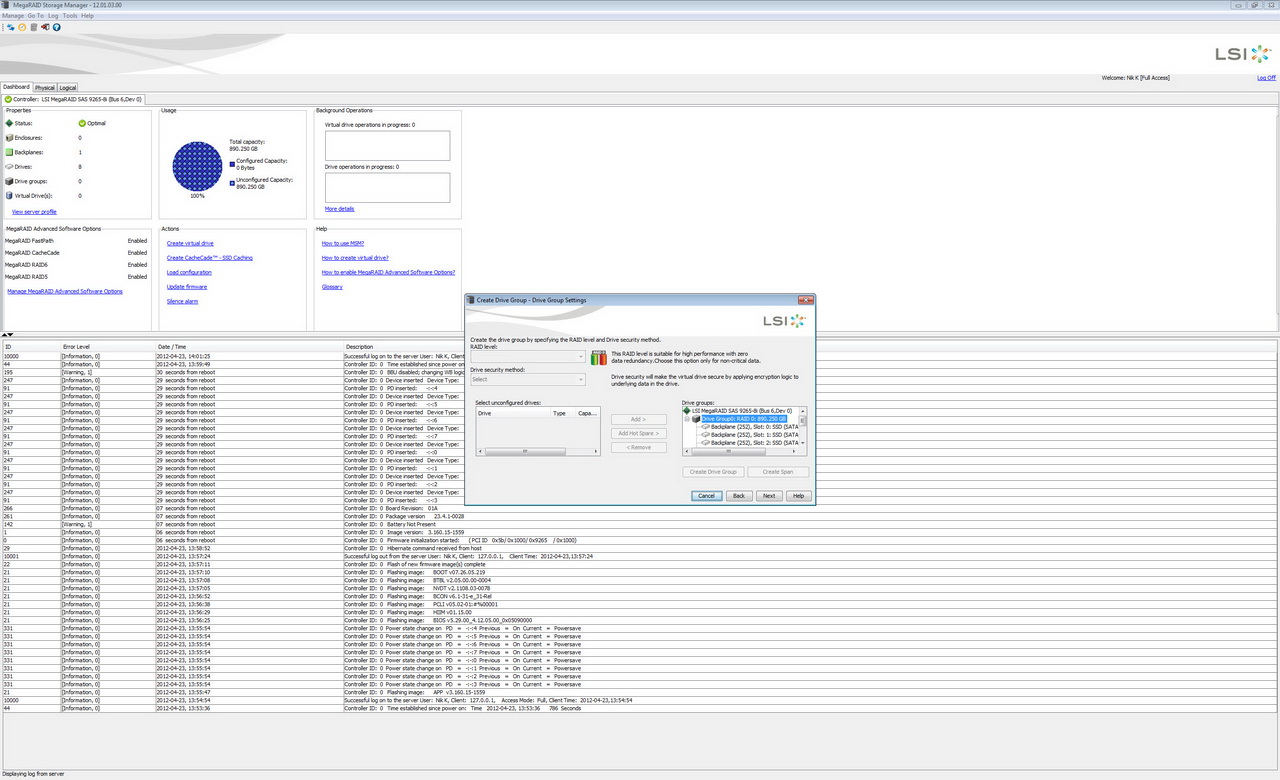Click the Configured Capacity legend swatch
This screenshot has width=1280, height=780.
(x=232, y=162)
